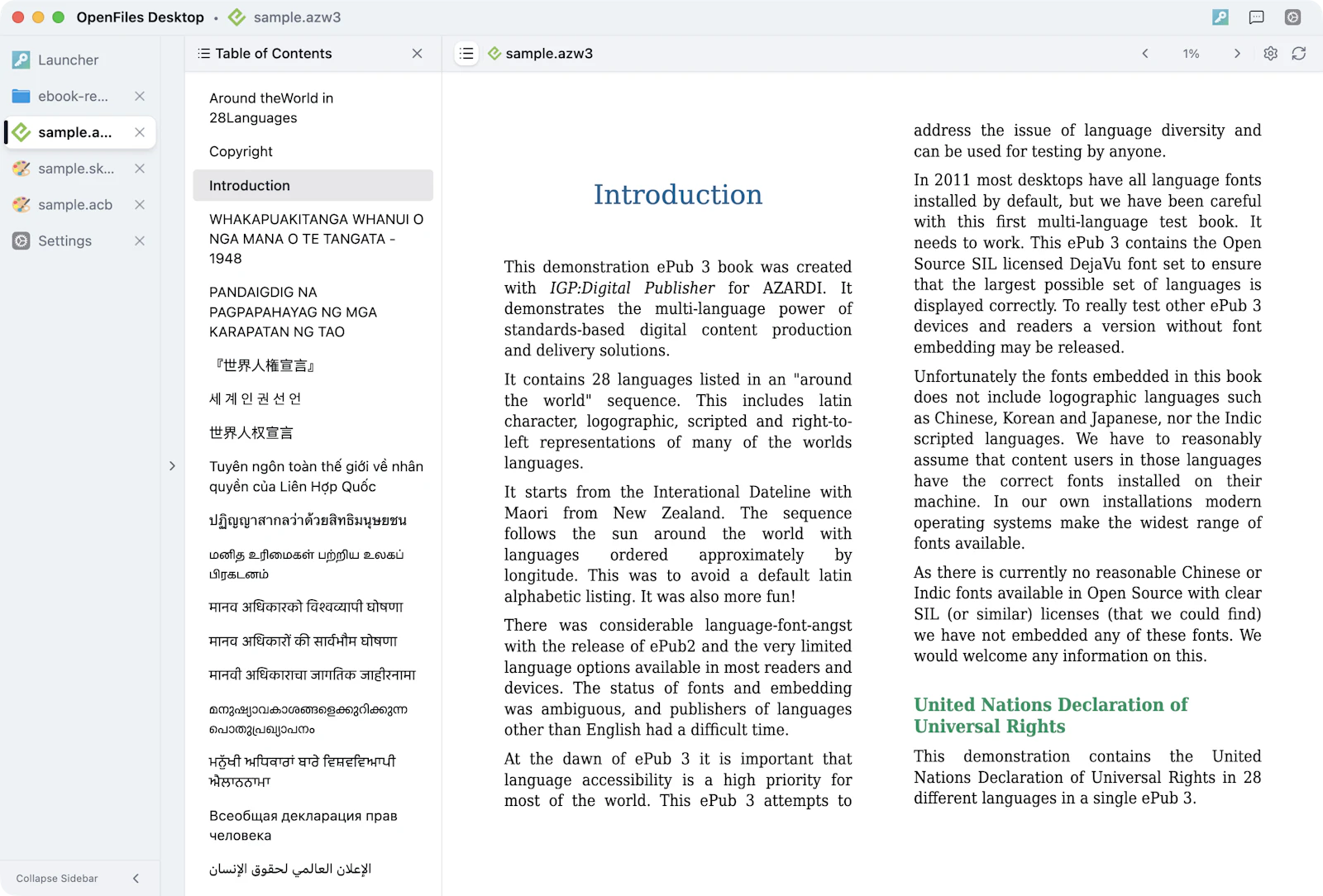Click the Collapse Sidebar label
This screenshot has width=1323, height=896.
57,879
